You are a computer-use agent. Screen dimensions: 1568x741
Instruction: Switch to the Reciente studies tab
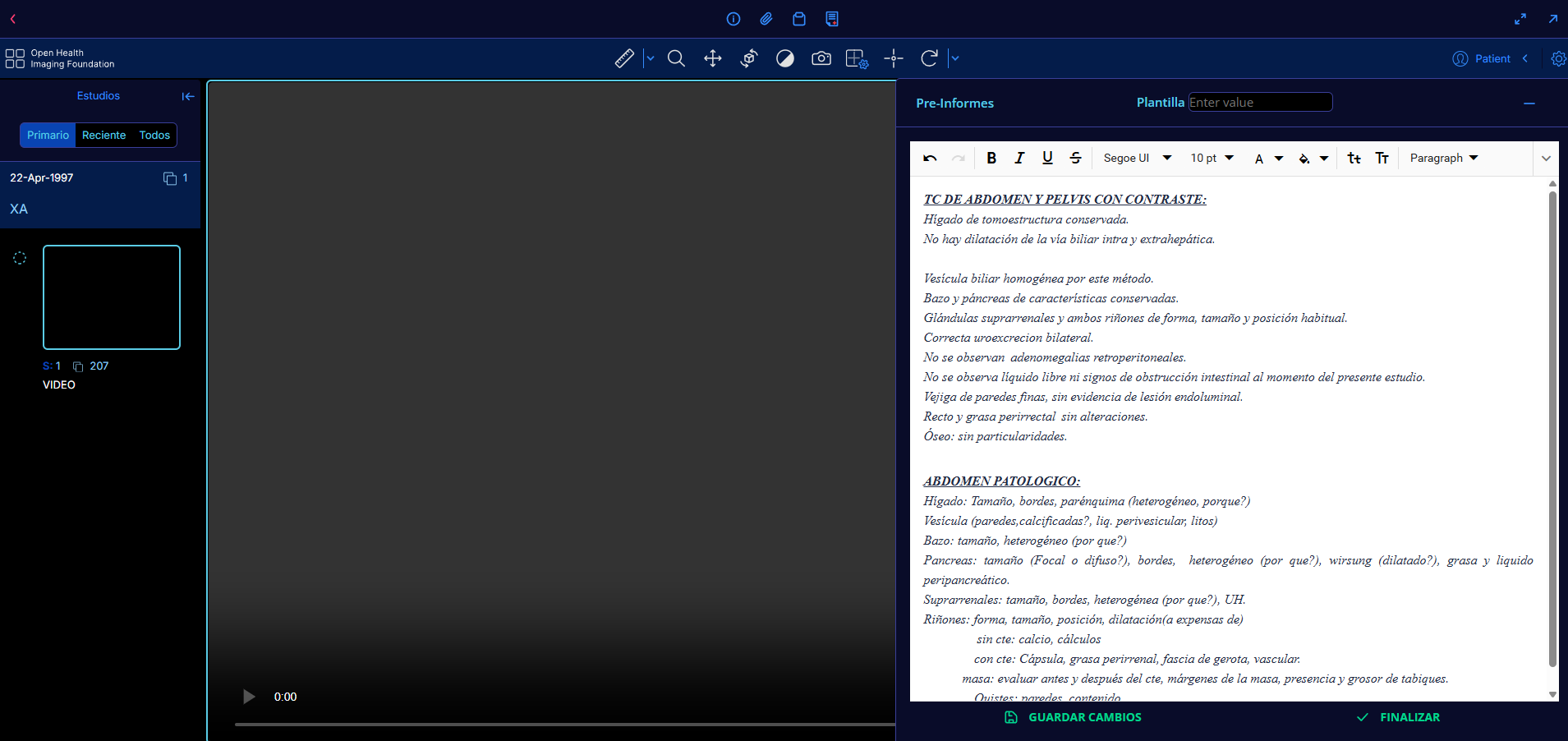103,135
